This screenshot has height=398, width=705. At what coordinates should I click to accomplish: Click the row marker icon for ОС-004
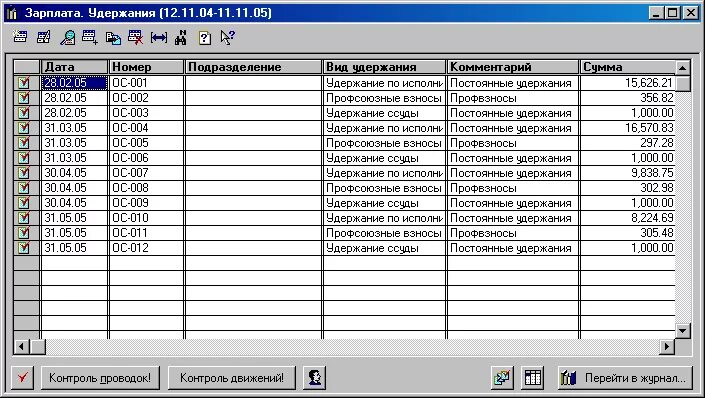24,128
